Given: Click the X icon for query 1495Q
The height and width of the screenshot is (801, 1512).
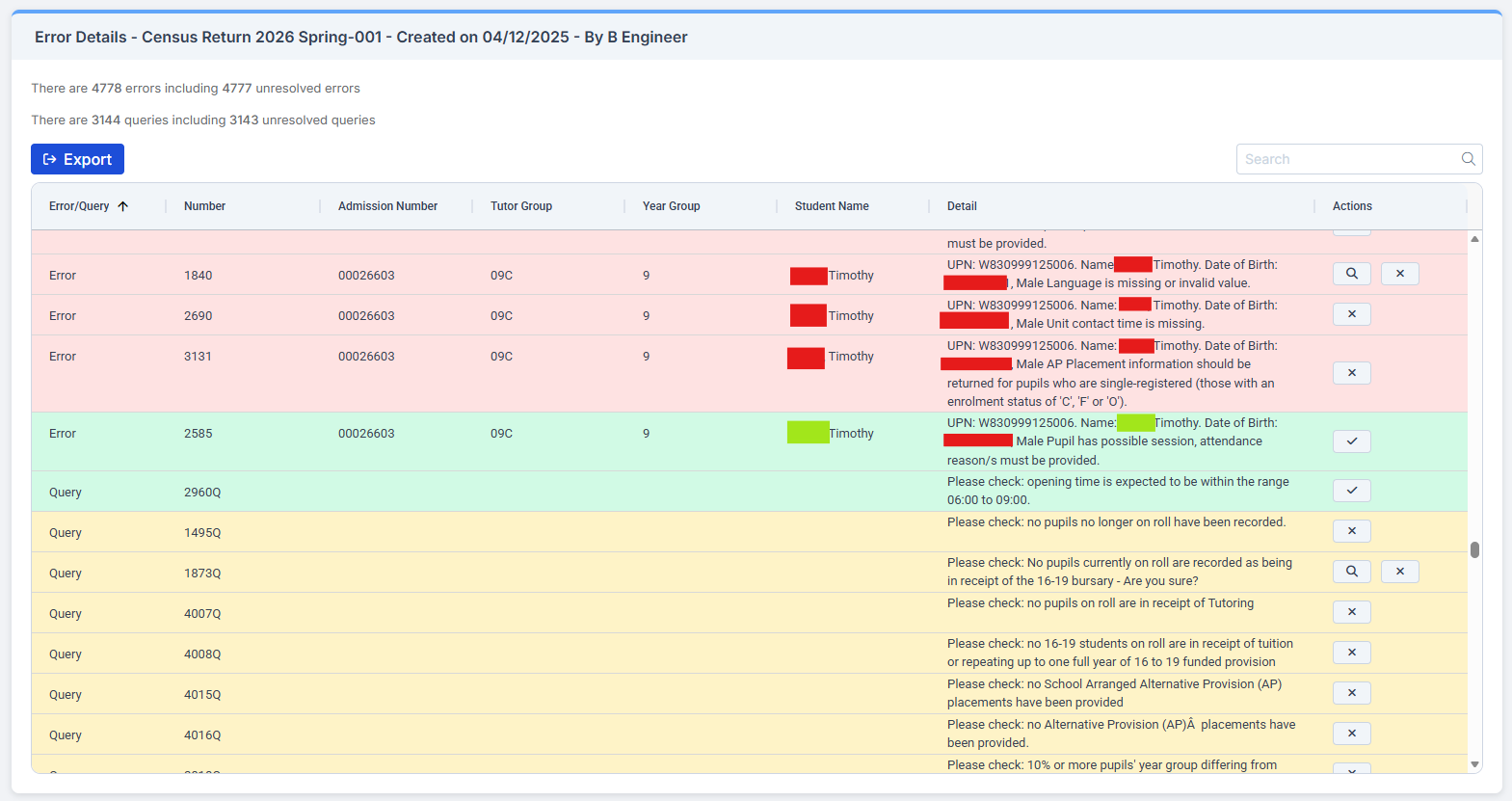Looking at the screenshot, I should click(1351, 531).
